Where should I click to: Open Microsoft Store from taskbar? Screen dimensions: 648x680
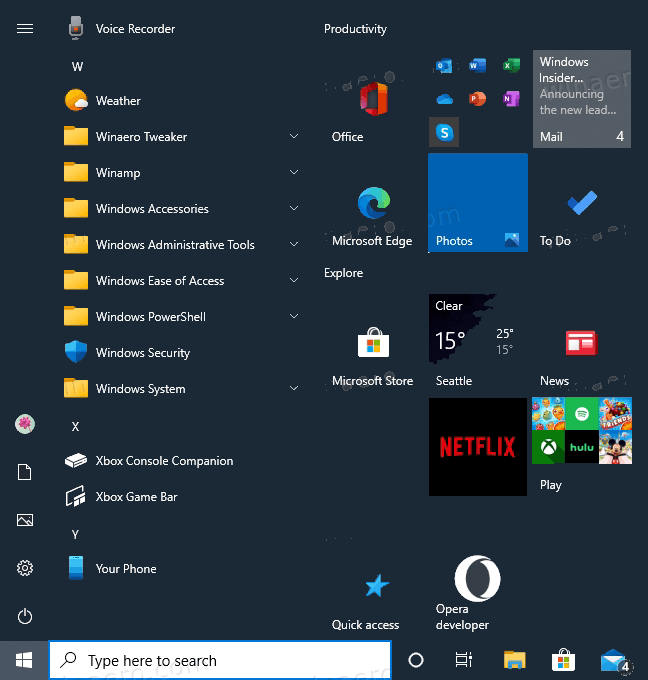(563, 660)
